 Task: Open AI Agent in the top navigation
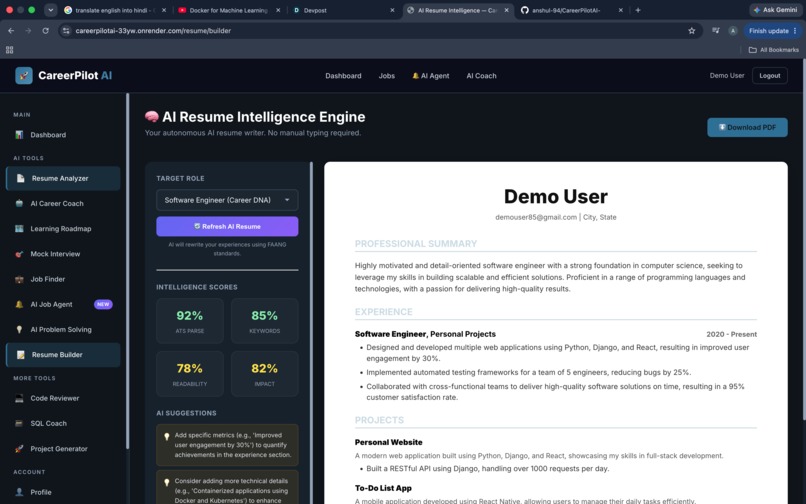(x=431, y=76)
